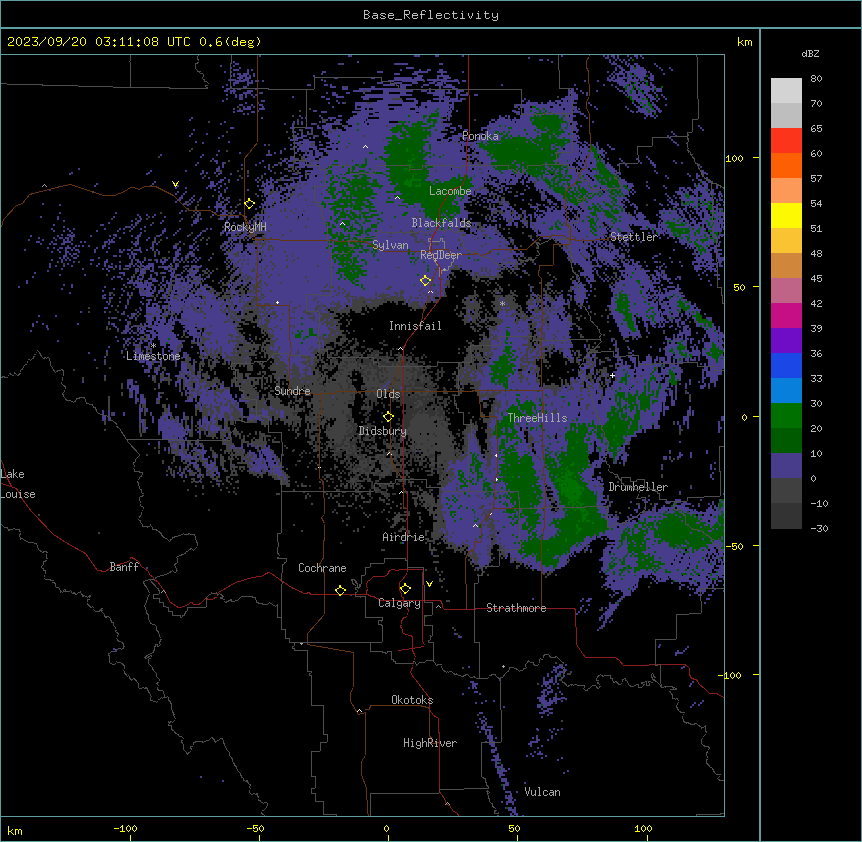Viewport: 862px width, 842px height.
Task: Click the Okotoks label
Action: 412,700
